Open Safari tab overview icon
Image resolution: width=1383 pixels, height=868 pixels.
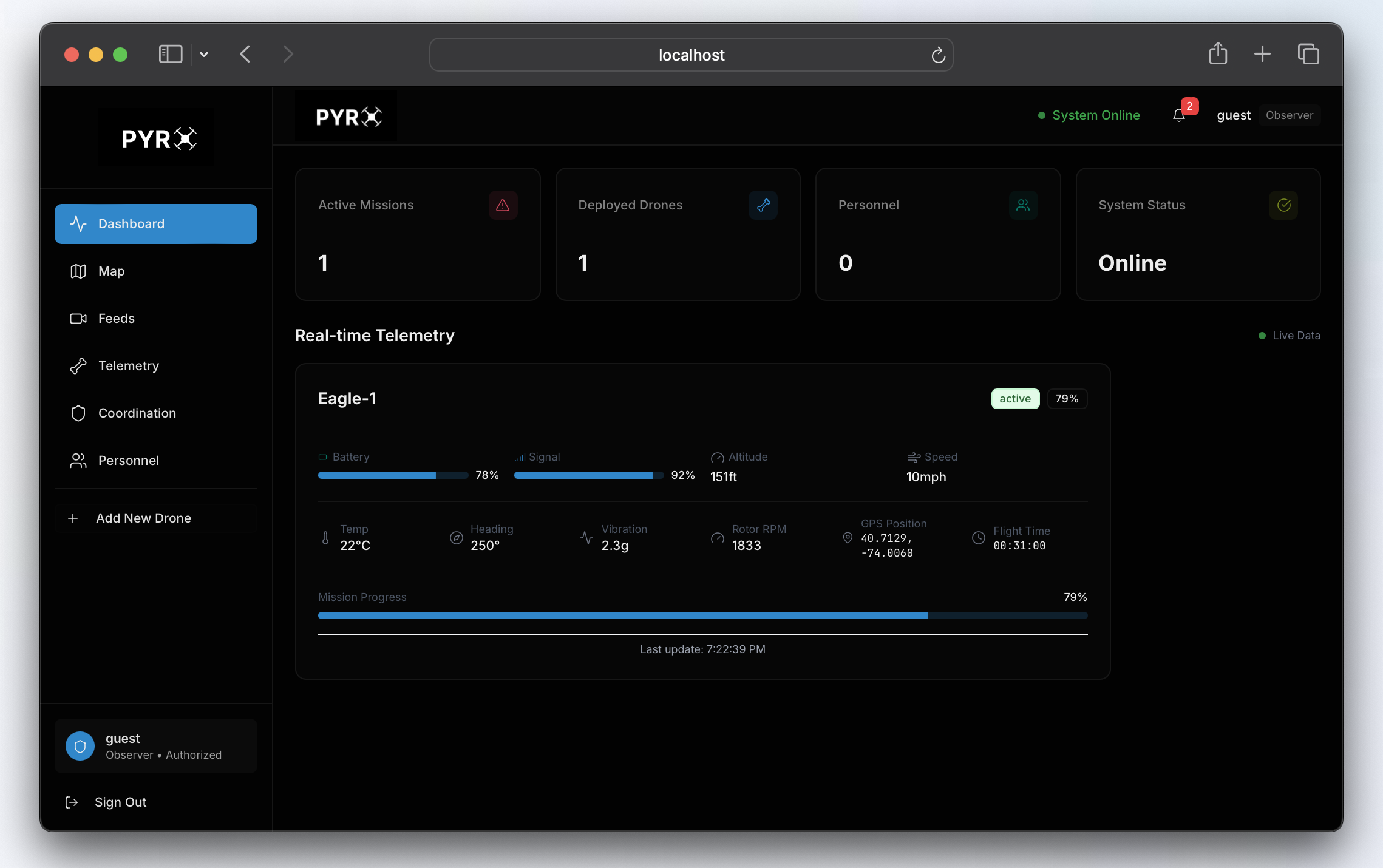click(1308, 55)
